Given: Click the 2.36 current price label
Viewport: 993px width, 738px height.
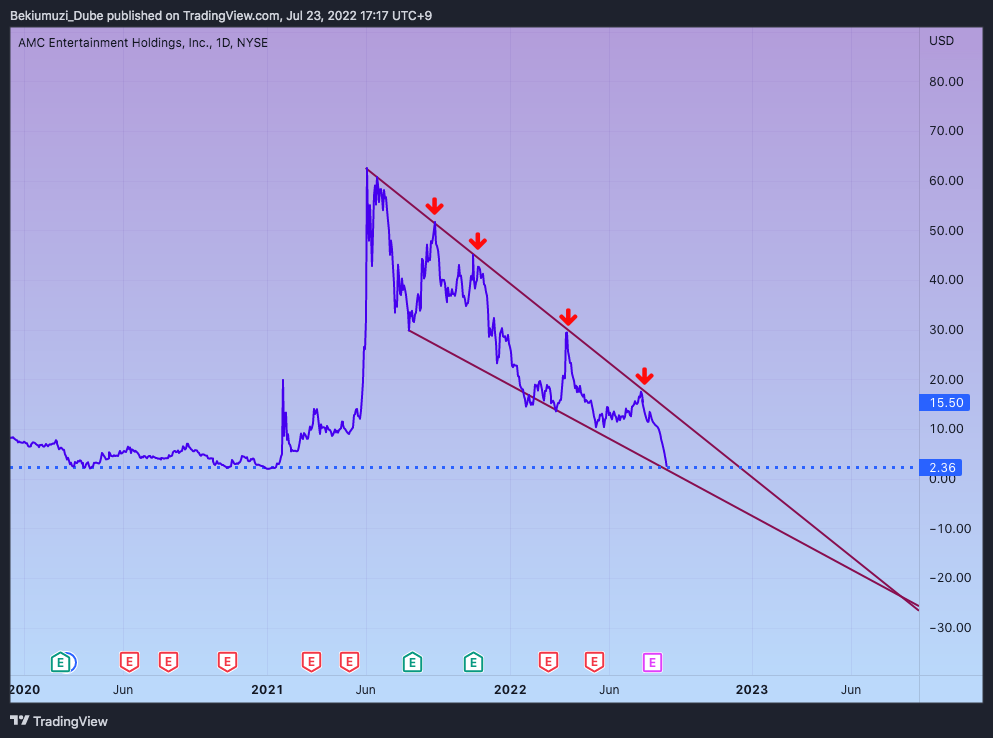Looking at the screenshot, I should (x=941, y=468).
